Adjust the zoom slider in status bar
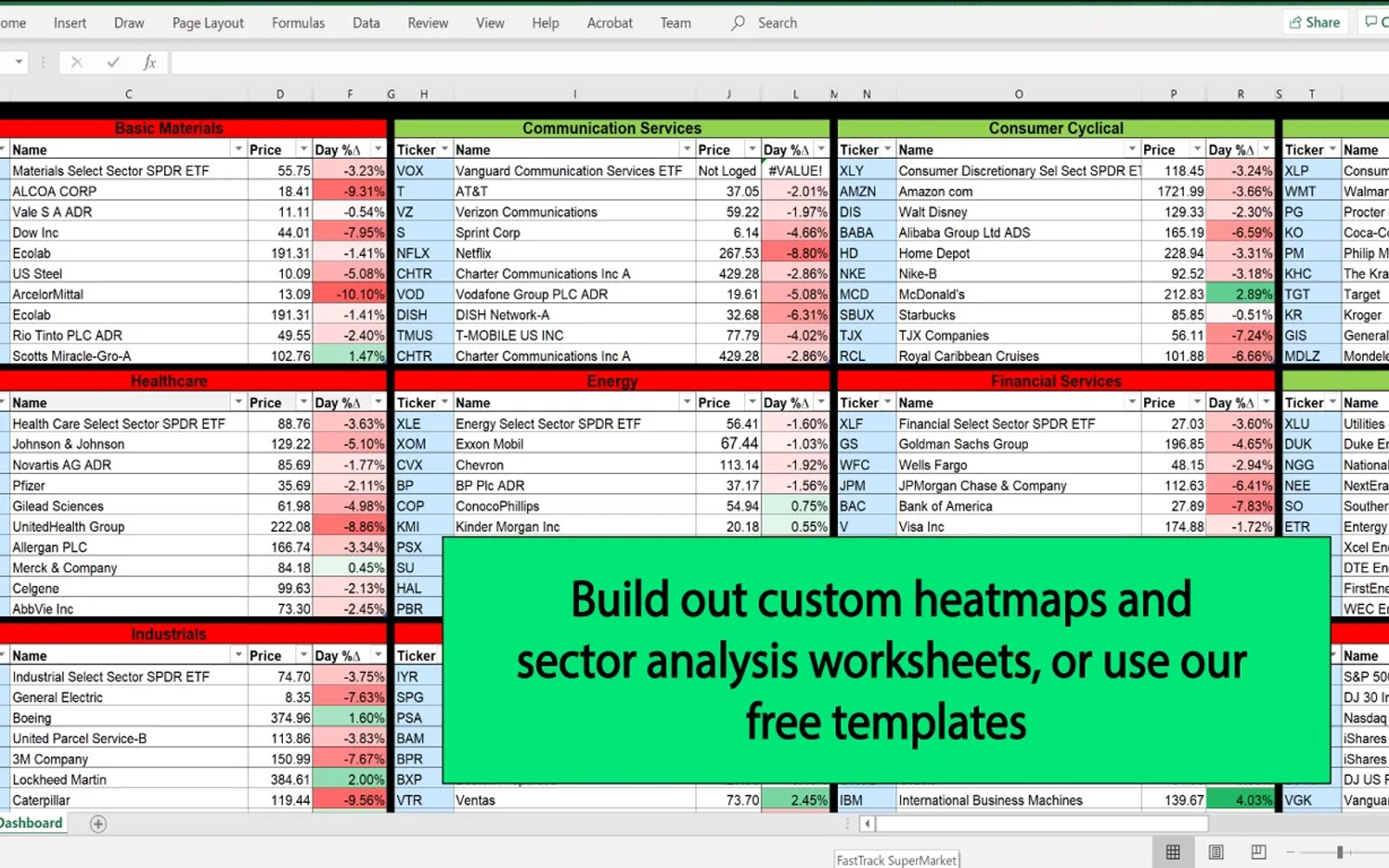Screen dimensions: 1389x868 (1340, 852)
